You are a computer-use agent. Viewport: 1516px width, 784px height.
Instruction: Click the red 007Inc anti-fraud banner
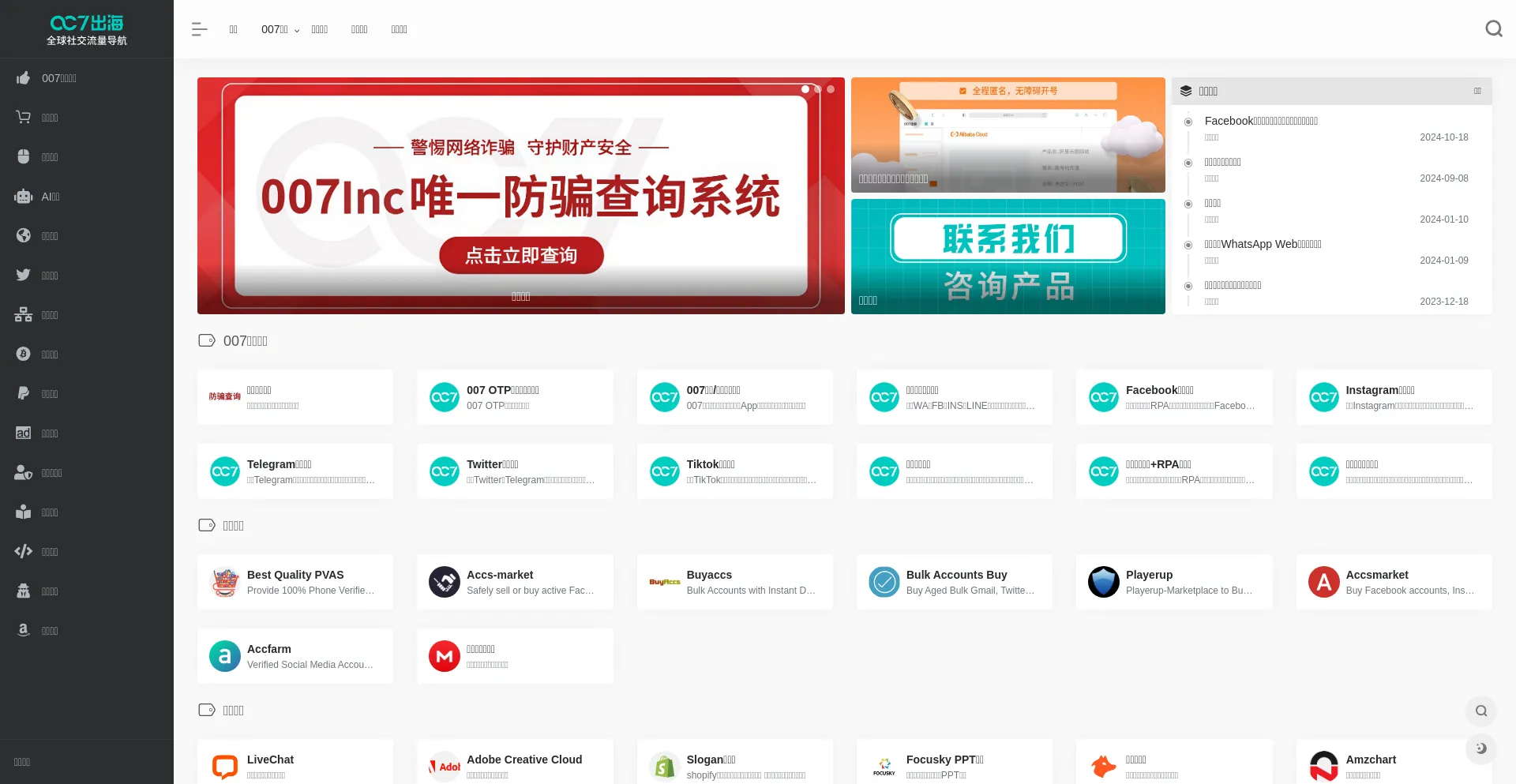521,196
